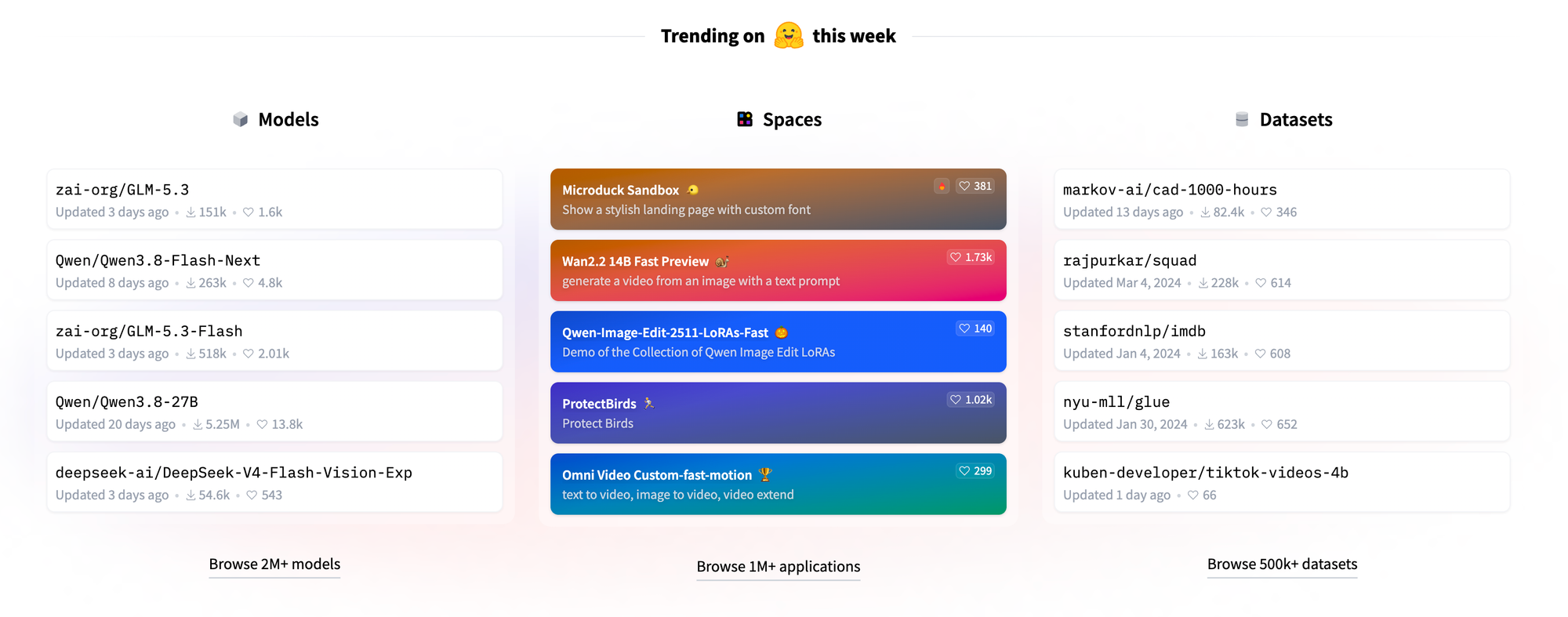Follow the Browse 1M+ applications link
Screen dimensions: 1568x617
click(x=779, y=567)
